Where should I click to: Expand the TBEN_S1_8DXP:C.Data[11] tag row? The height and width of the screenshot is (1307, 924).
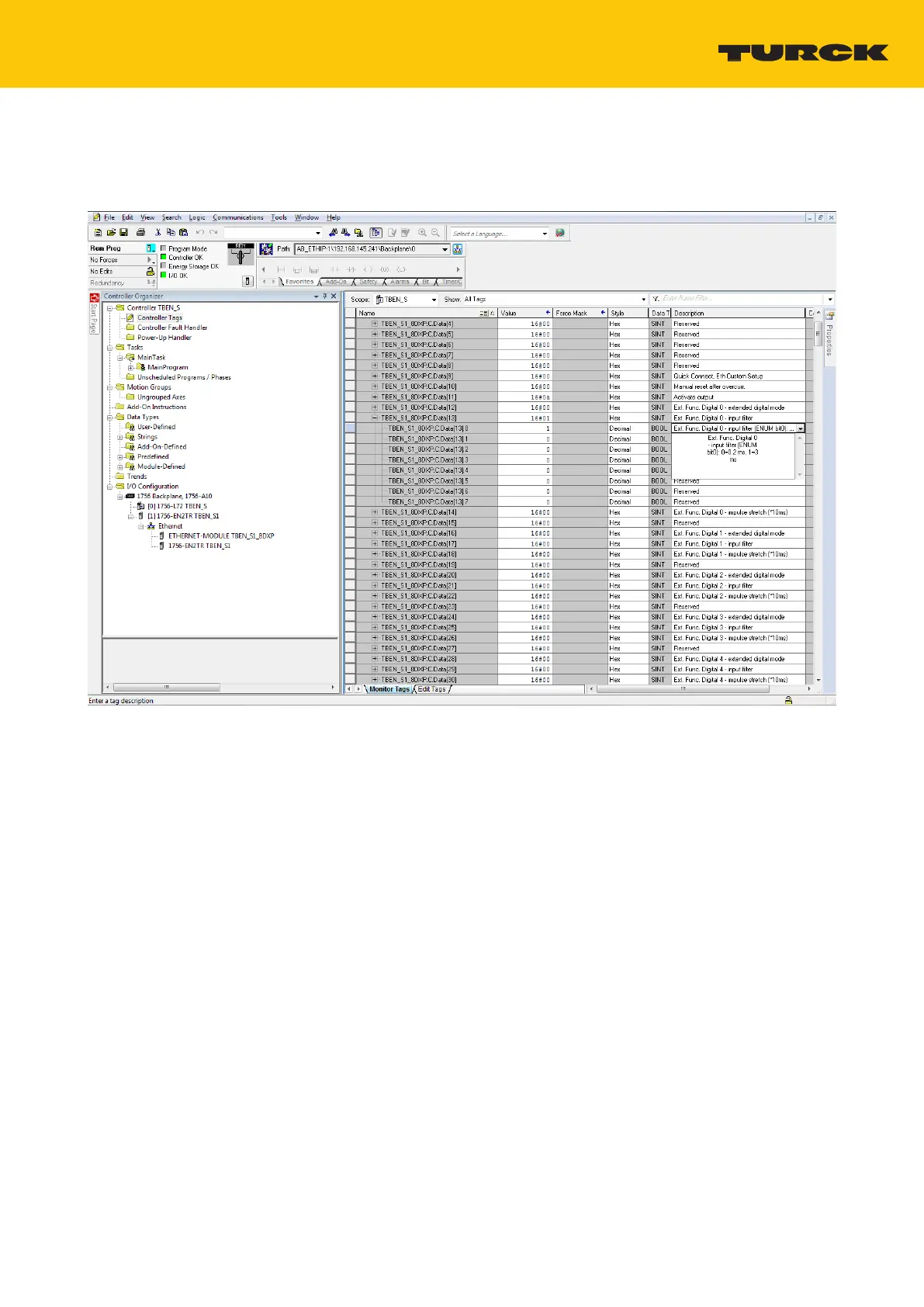pyautogui.click(x=375, y=397)
